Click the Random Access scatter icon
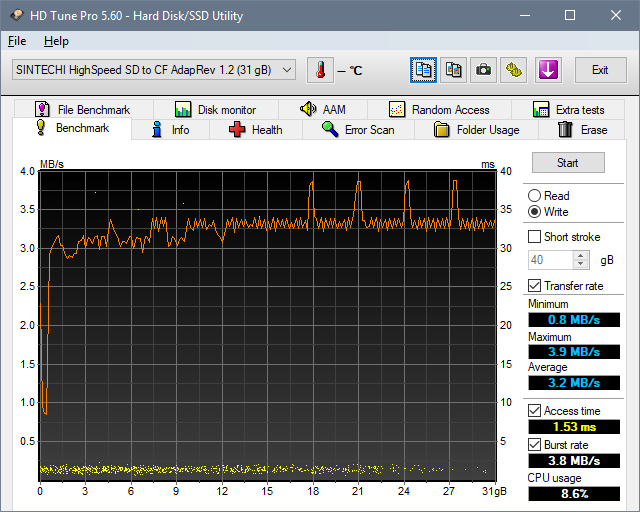This screenshot has height=512, width=640. pos(397,109)
